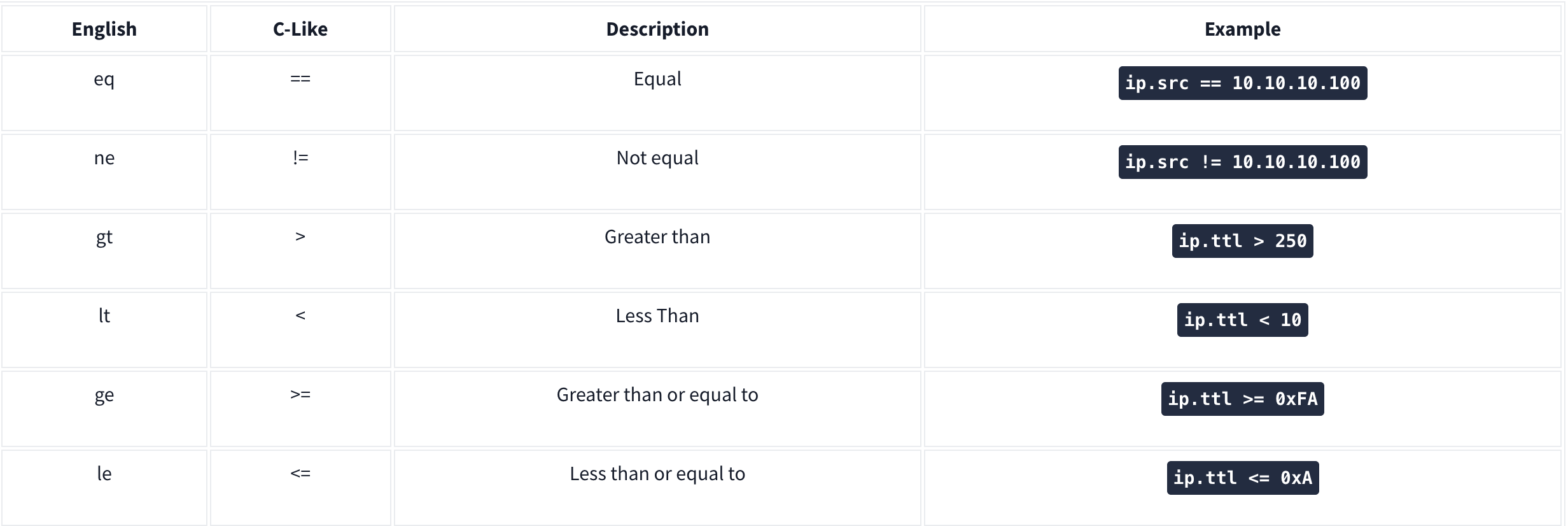Screen dimensions: 1568x526
Task: Select the ip.src == 10.10.10.100 code example
Action: click(1242, 83)
